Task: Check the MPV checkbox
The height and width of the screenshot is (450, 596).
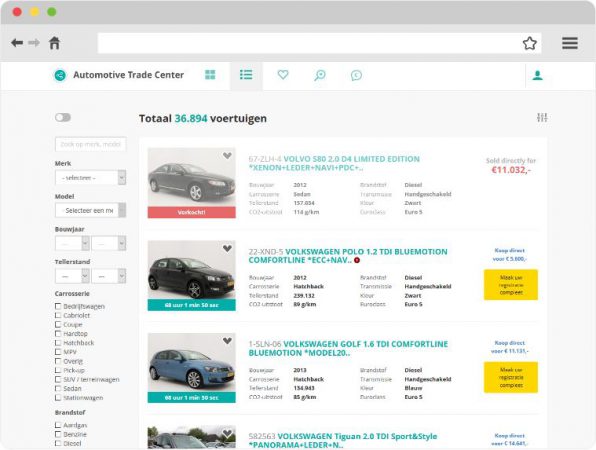Action: point(58,352)
